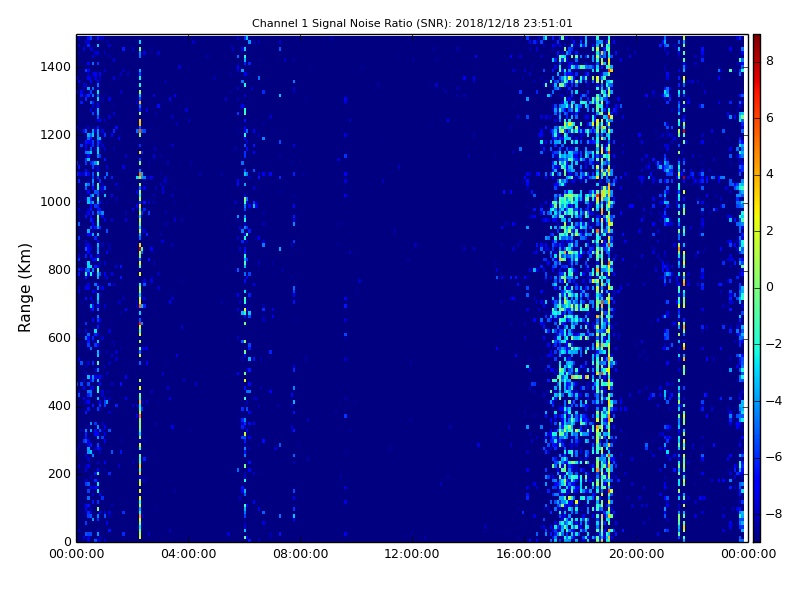
Task: Click the 1400 tick label on the range axis
Action: click(x=56, y=67)
